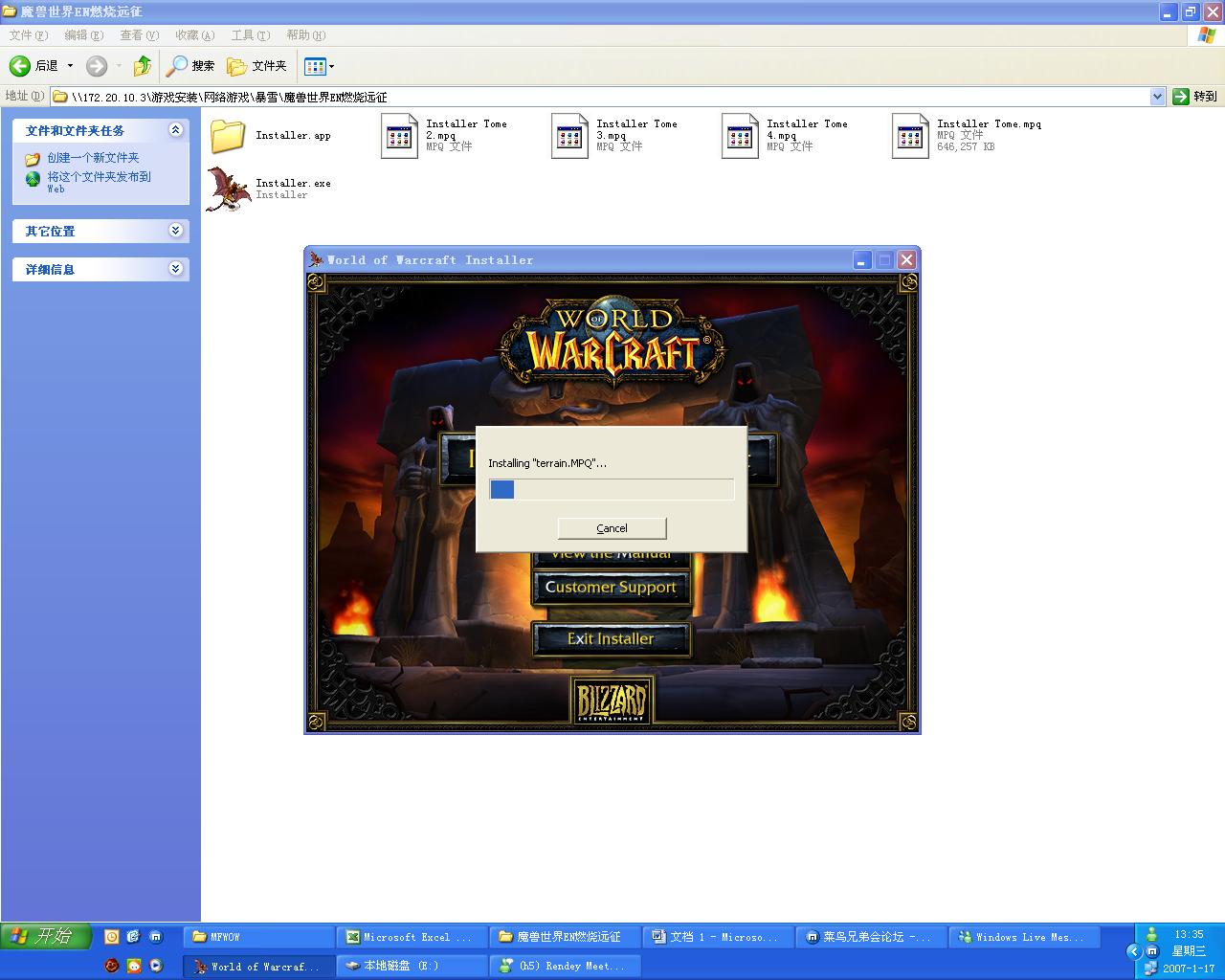Switch to World of Warcraft taskbar button
The width and height of the screenshot is (1225, 980).
click(258, 967)
